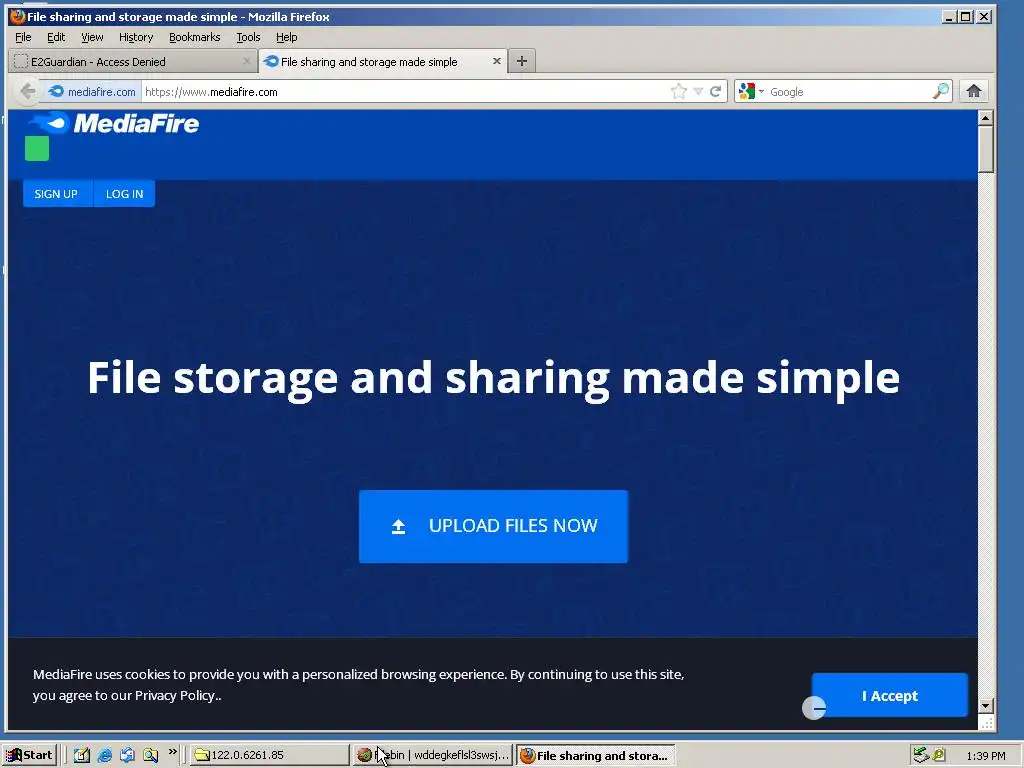This screenshot has height=768, width=1024.
Task: Click UPLOAD FILES NOW button
Action: tap(493, 526)
